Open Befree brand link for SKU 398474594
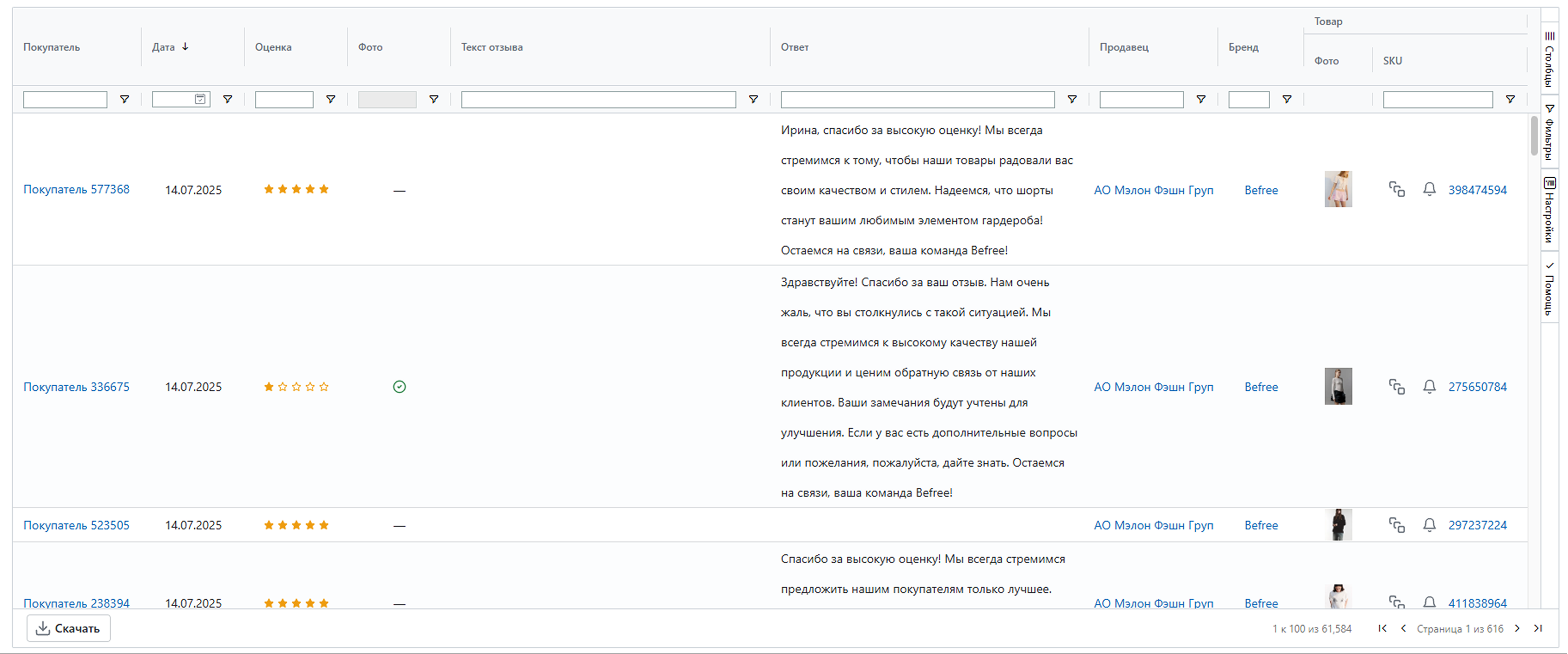This screenshot has height=654, width=1568. [1260, 190]
